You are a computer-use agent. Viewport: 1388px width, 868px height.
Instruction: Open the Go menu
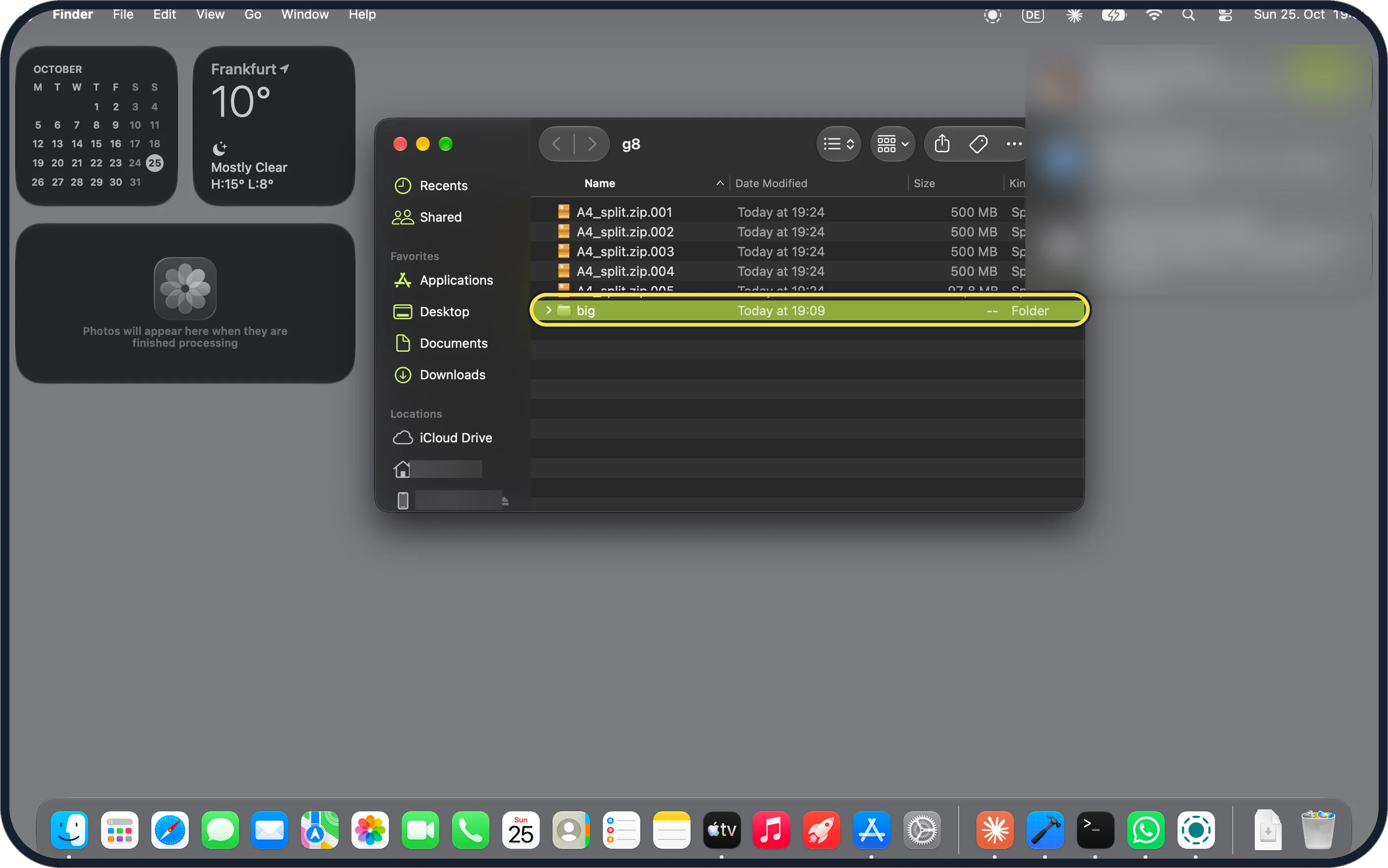(x=253, y=14)
